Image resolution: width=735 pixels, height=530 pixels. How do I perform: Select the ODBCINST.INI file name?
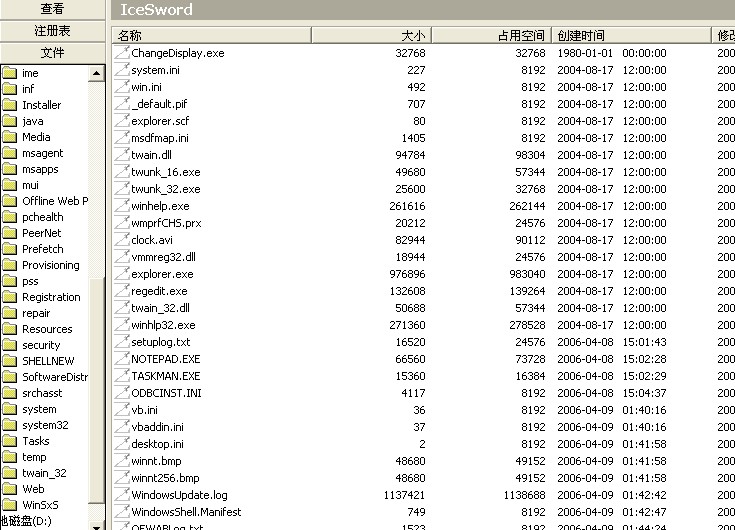(166, 393)
